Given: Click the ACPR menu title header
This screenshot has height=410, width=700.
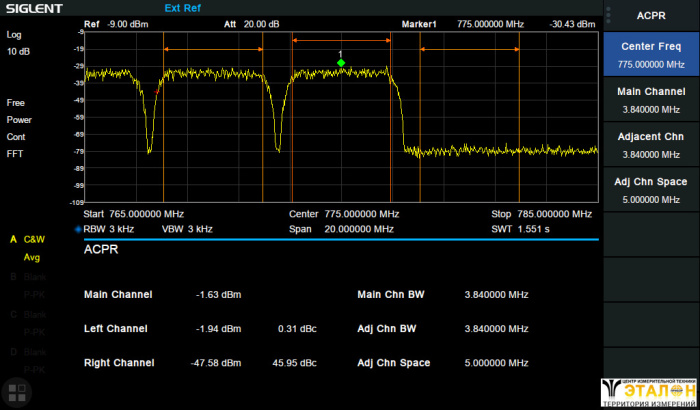Looking at the screenshot, I should [651, 15].
